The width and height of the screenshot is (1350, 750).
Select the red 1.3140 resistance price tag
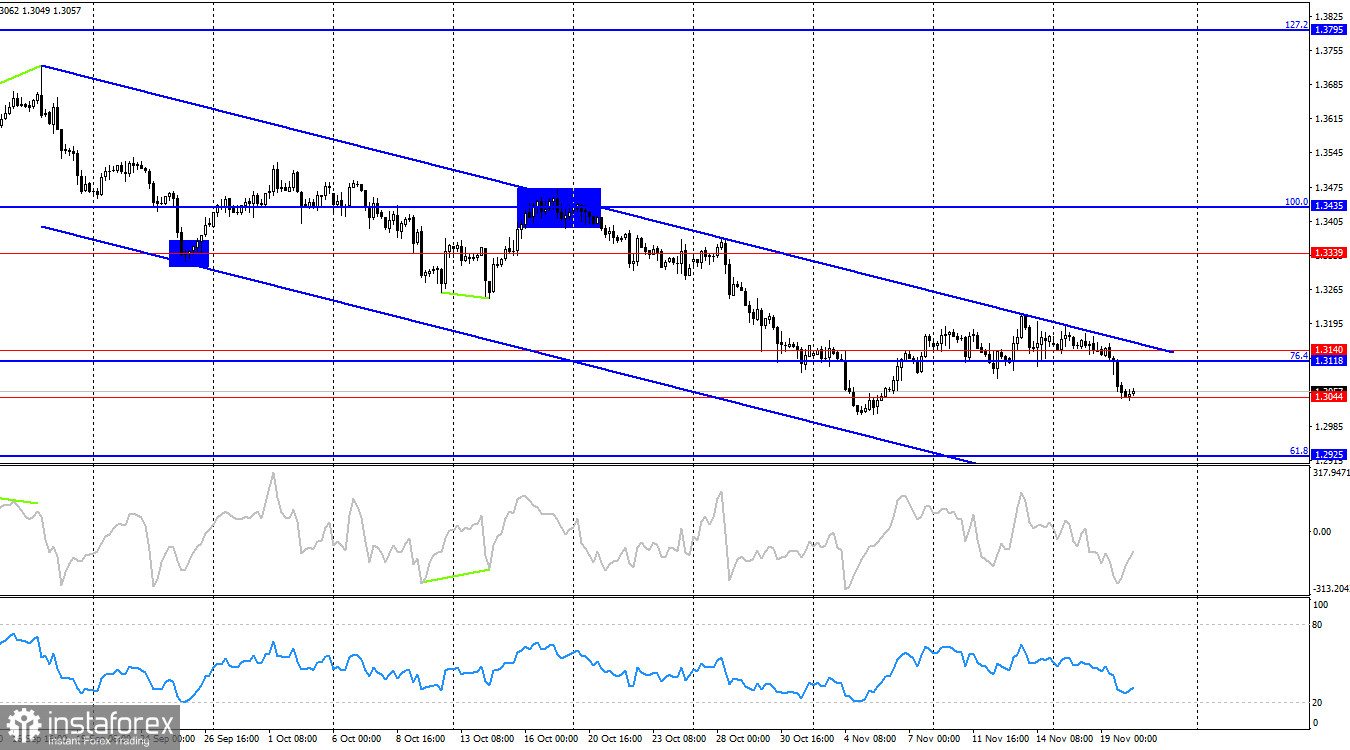tap(1329, 348)
